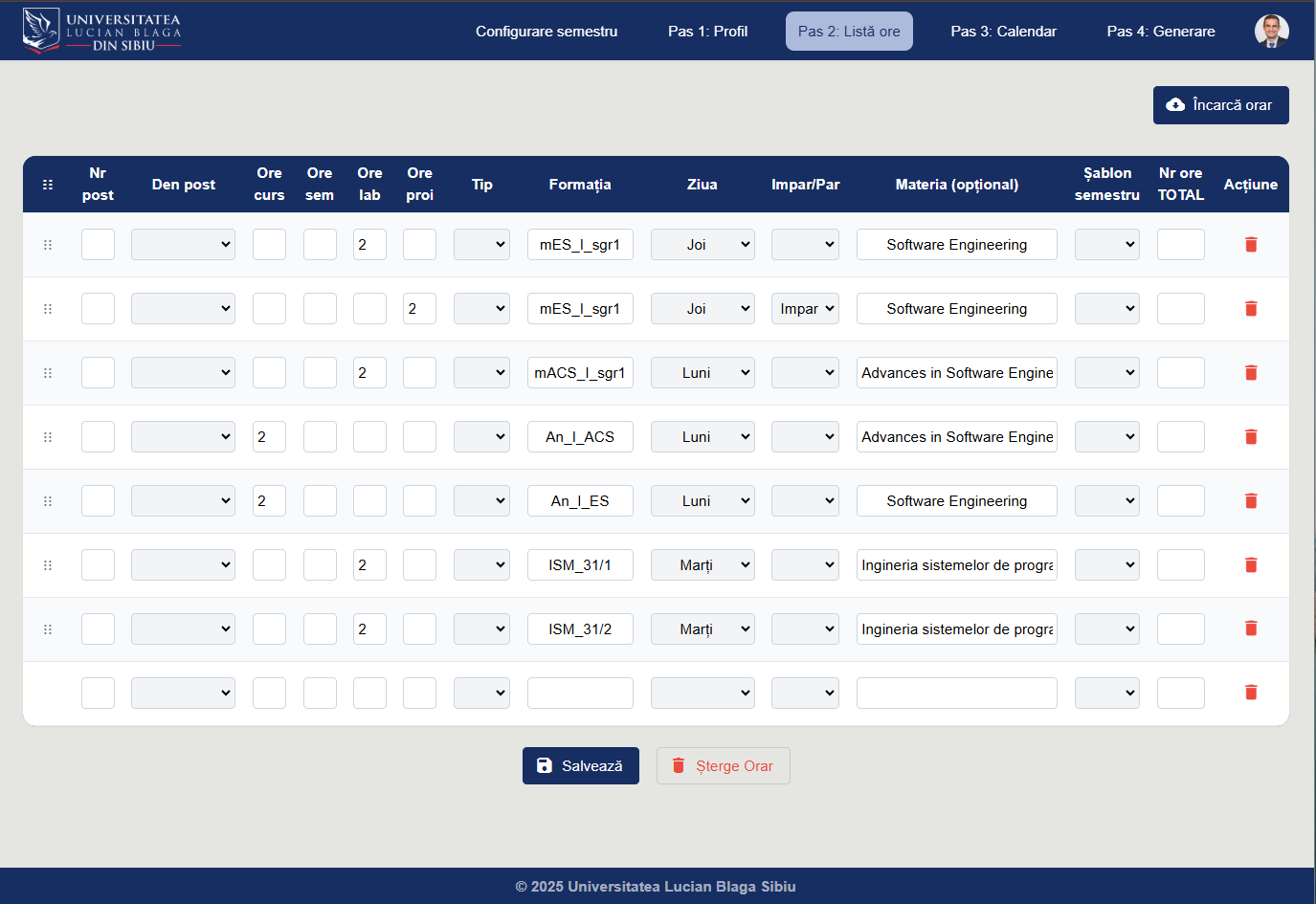Viewport: 1316px width, 904px height.
Task: Delete the An_I_ACS row
Action: point(1250,437)
